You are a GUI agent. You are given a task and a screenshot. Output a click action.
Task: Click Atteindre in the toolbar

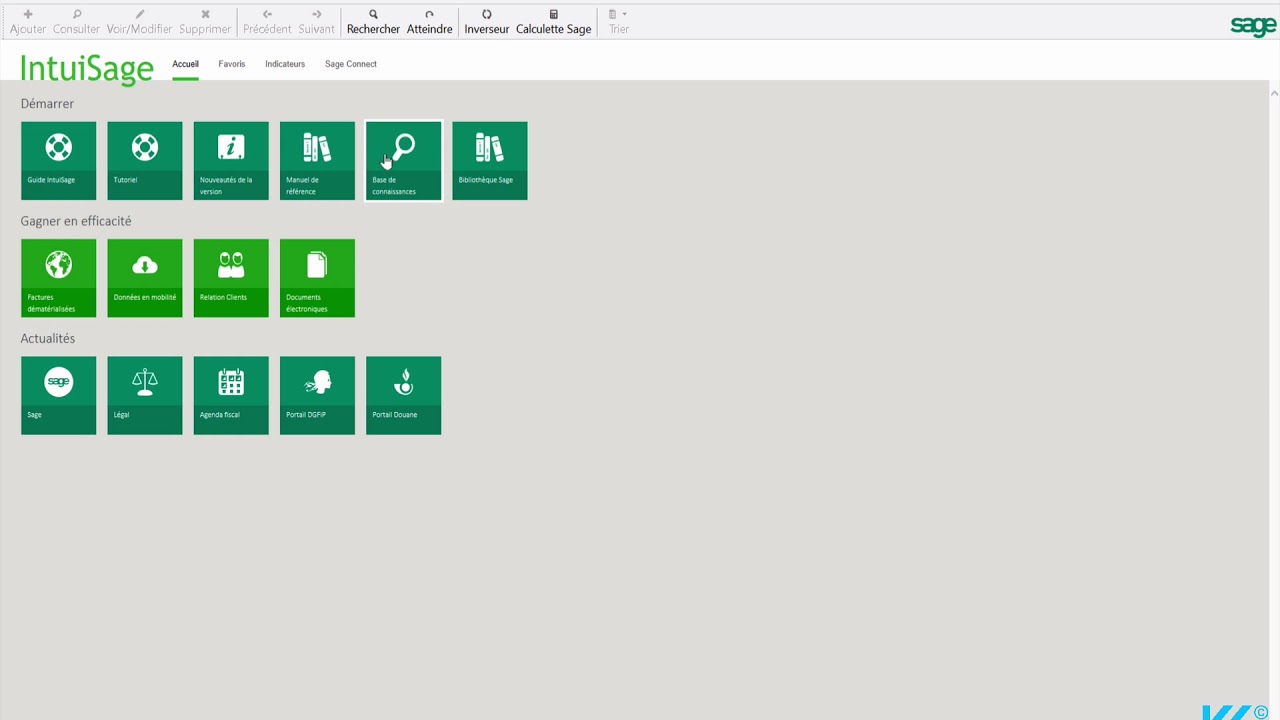(430, 22)
